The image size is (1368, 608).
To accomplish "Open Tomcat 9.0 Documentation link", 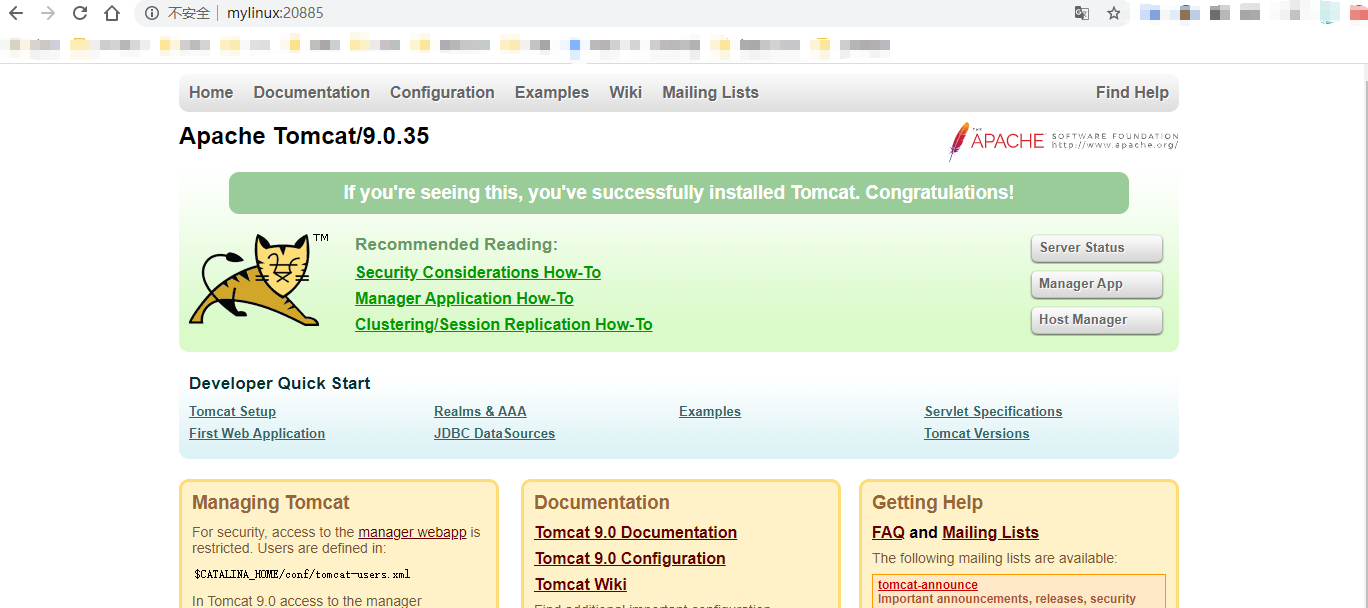I will tap(636, 532).
